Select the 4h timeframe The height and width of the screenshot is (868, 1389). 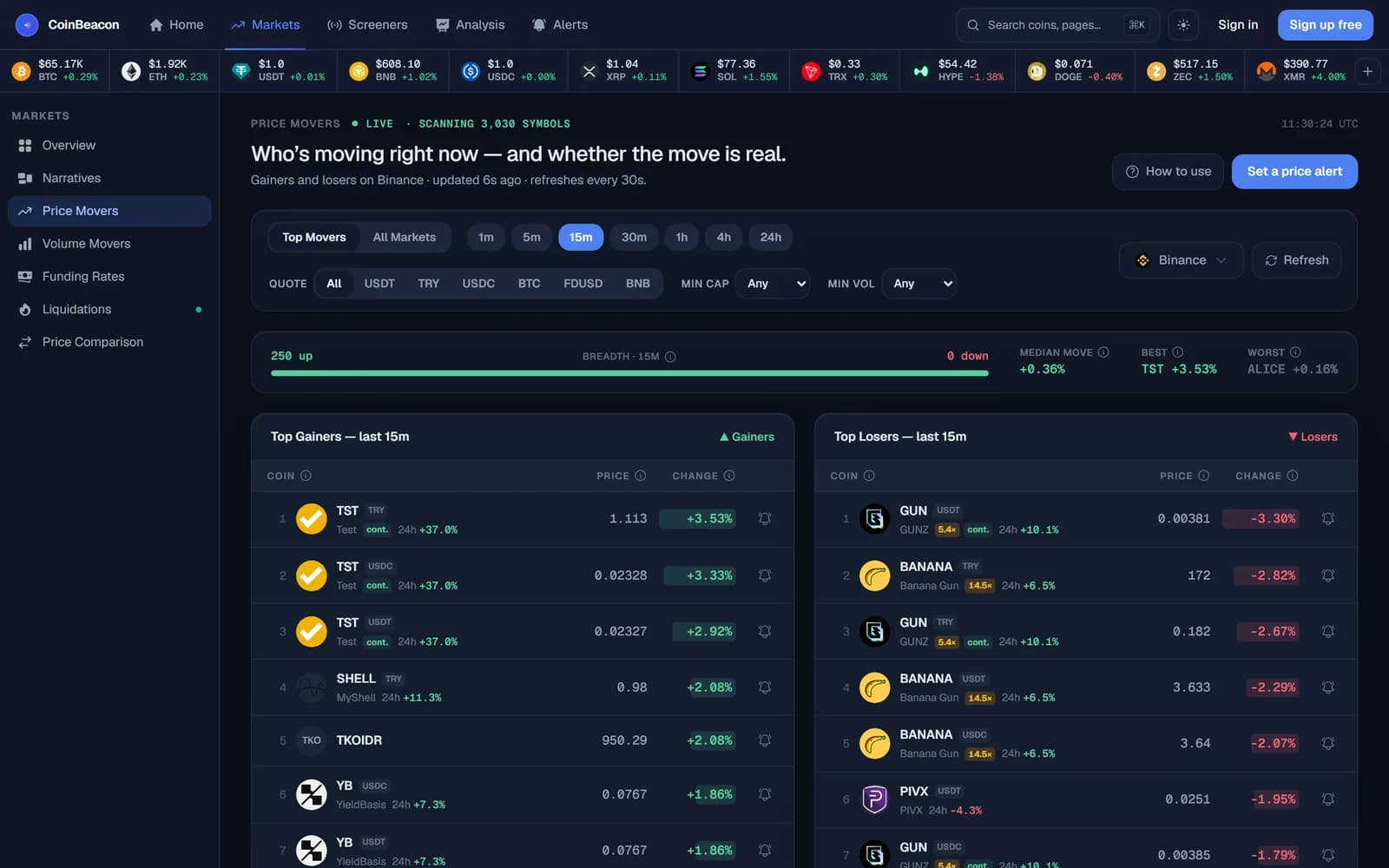pos(723,238)
